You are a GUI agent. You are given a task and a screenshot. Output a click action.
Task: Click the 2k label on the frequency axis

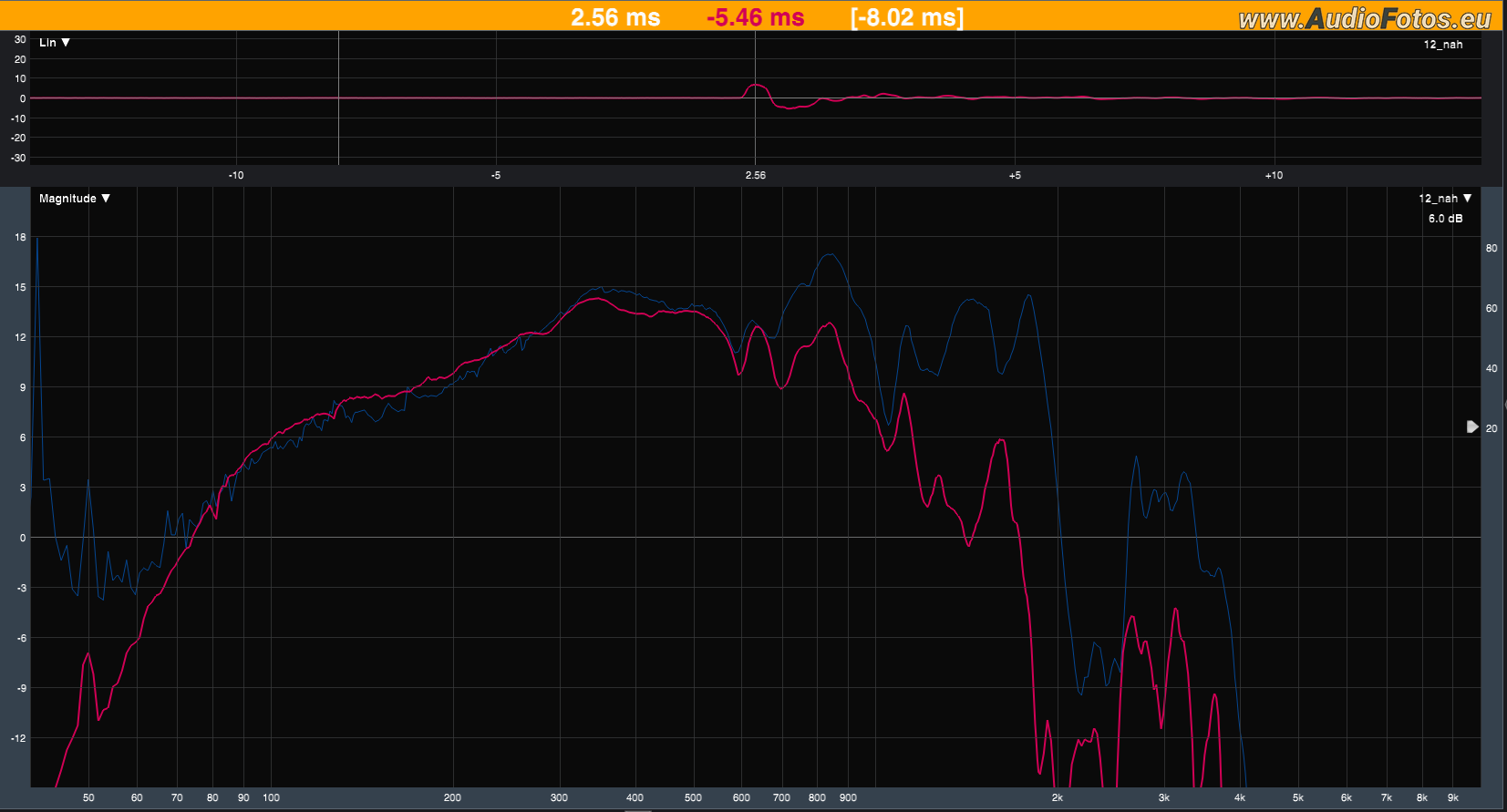click(x=1058, y=797)
